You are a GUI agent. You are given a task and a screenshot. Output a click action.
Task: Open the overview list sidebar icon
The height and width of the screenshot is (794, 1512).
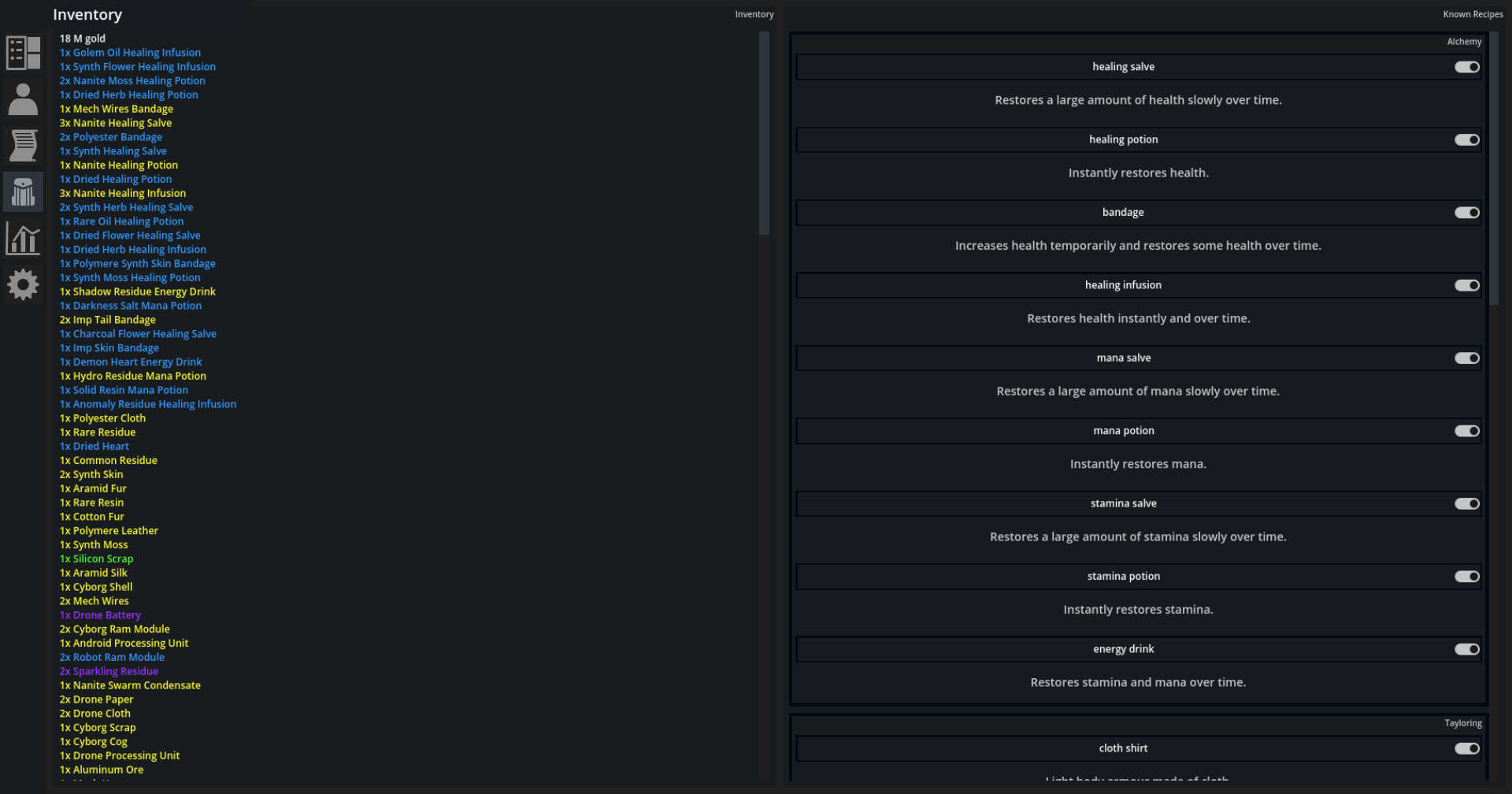(23, 53)
